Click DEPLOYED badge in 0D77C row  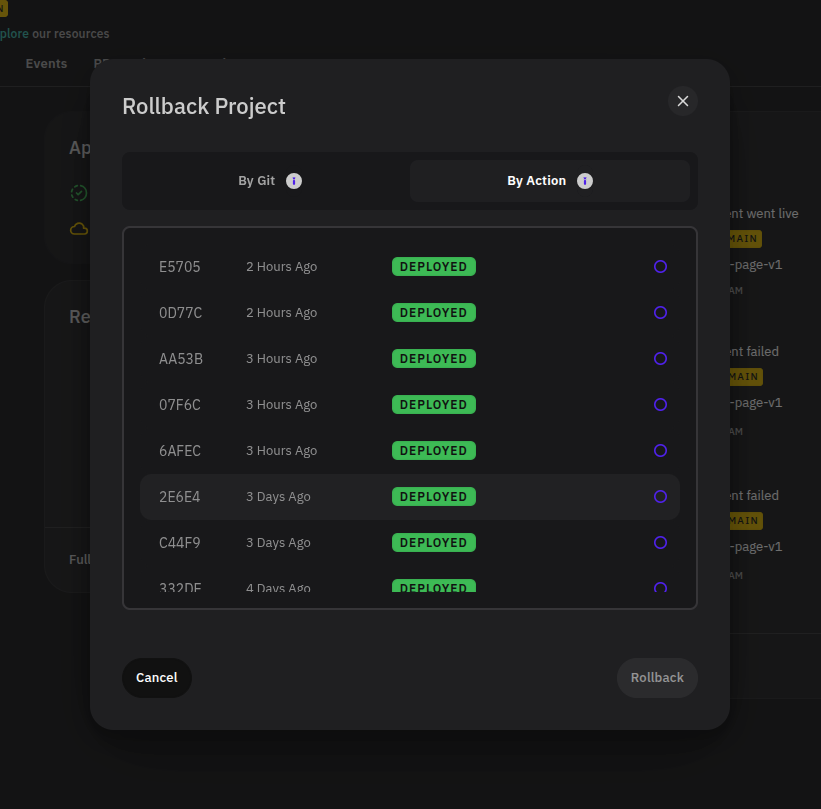[434, 313]
